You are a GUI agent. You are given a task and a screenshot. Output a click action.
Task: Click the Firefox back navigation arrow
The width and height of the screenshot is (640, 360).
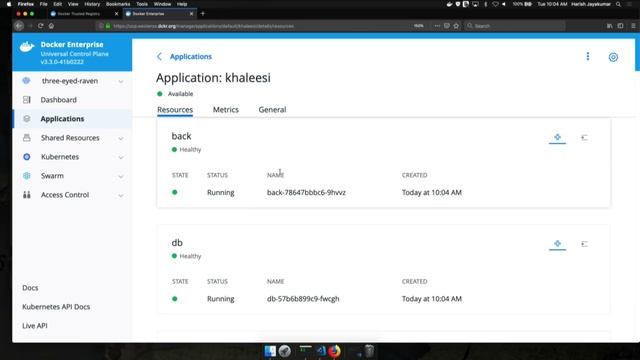pyautogui.click(x=19, y=26)
